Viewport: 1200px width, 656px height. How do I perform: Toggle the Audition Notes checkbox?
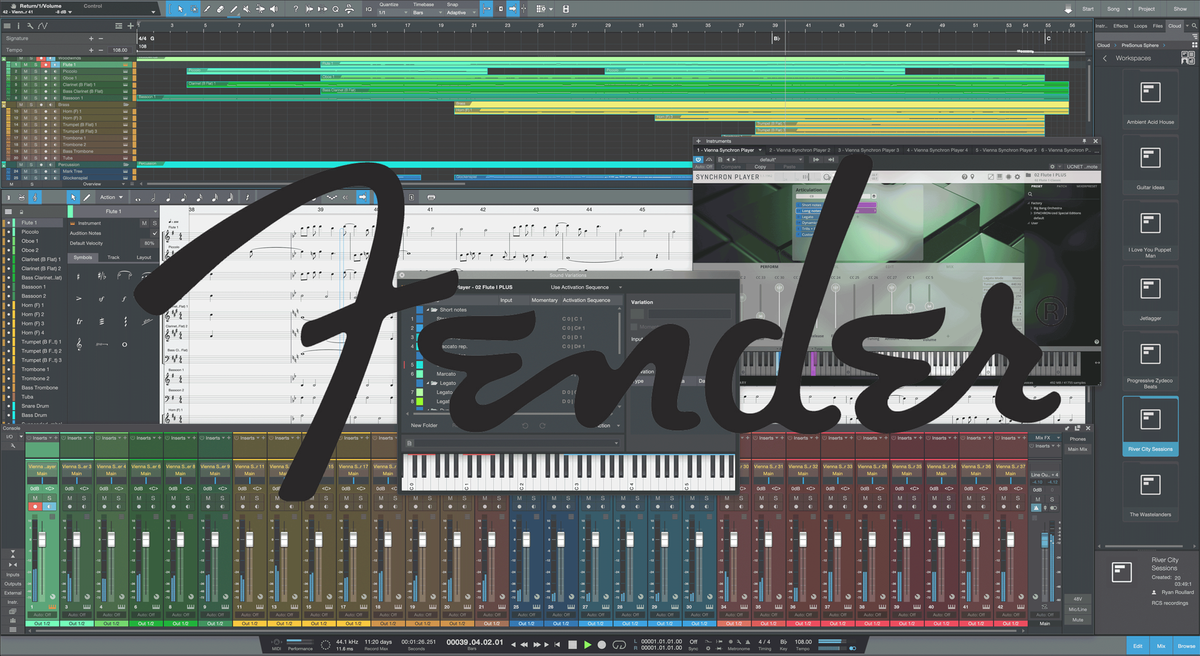[154, 233]
